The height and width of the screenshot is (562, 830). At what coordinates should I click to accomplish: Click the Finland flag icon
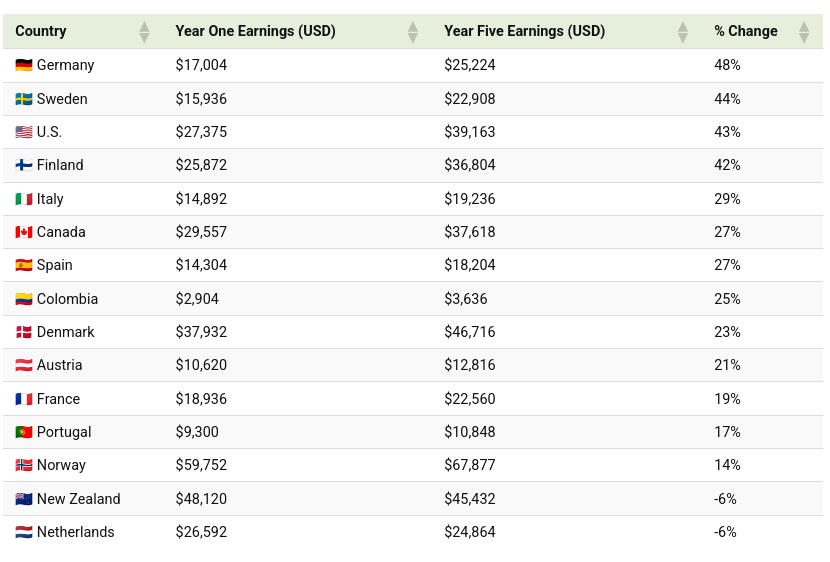24,165
